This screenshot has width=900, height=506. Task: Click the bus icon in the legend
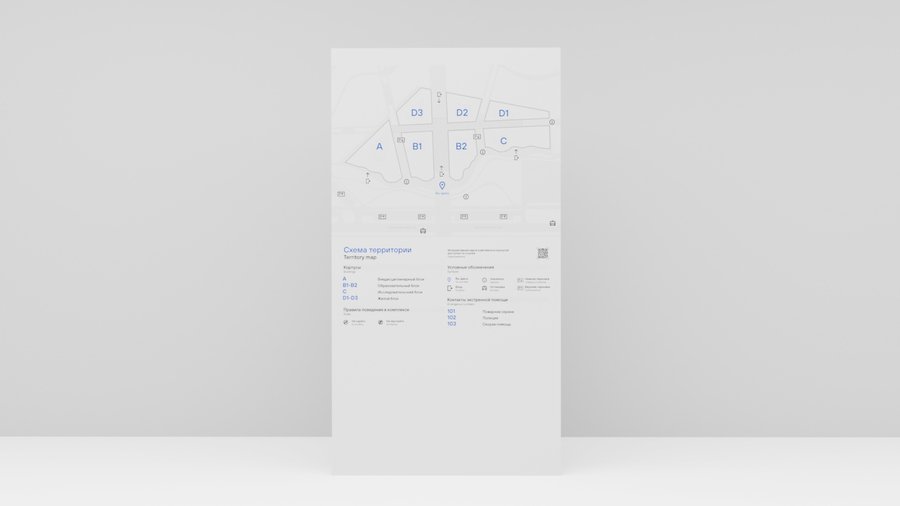coord(484,288)
